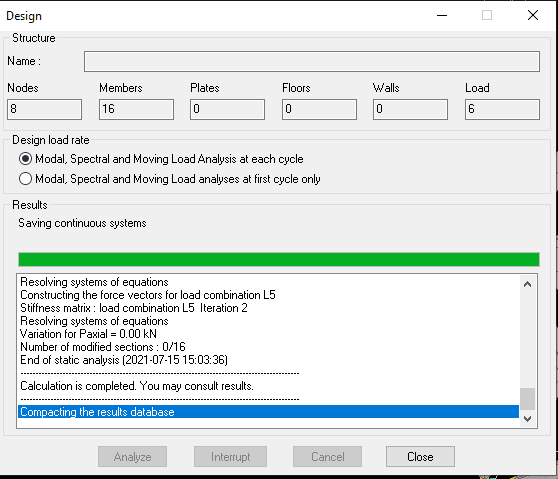The height and width of the screenshot is (479, 558).
Task: Click the disabled Analyze button
Action: [x=132, y=457]
